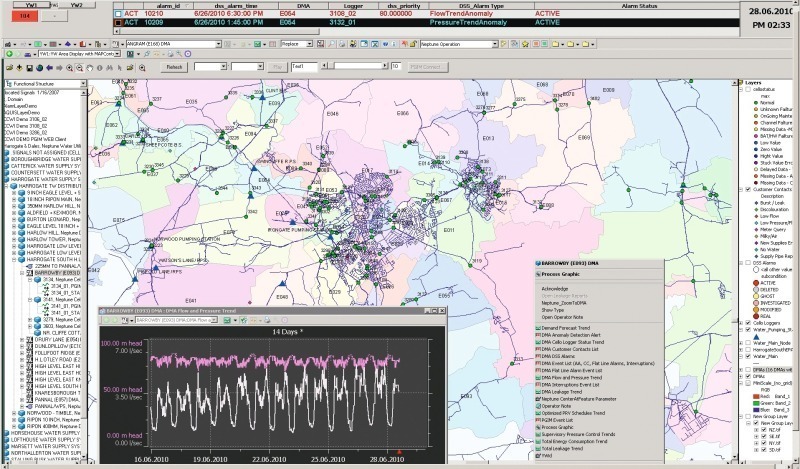Click the green square icon right of star

pos(544,44)
